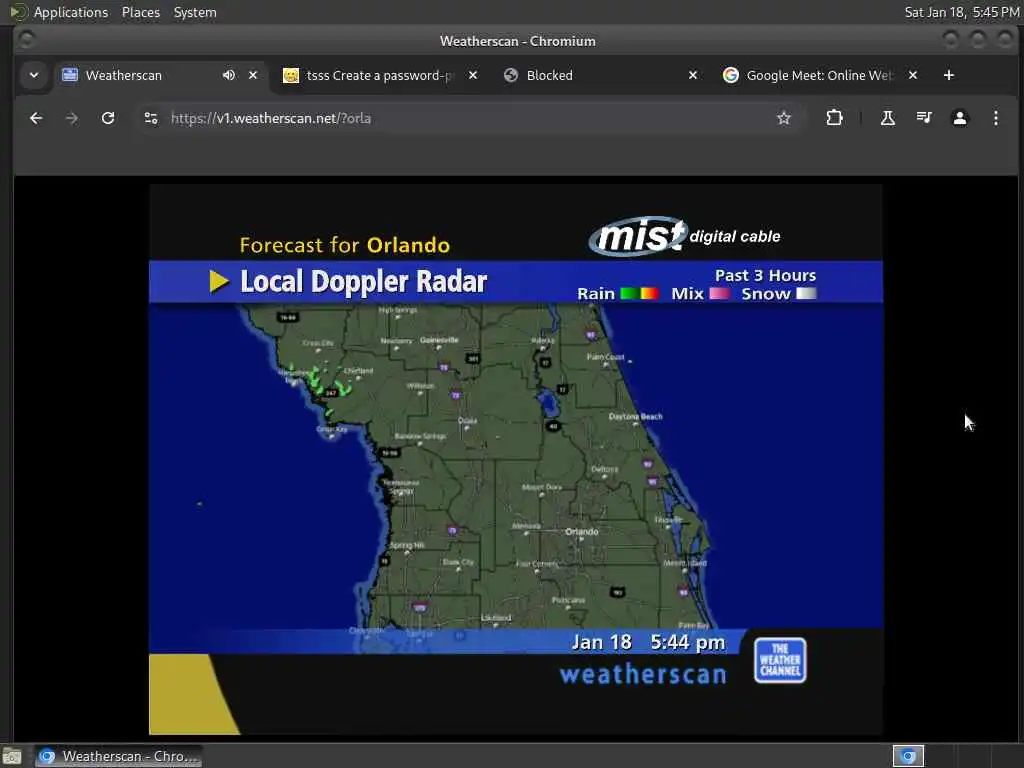This screenshot has width=1024, height=768.
Task: Reload the Weatherscan page
Action: click(x=108, y=118)
